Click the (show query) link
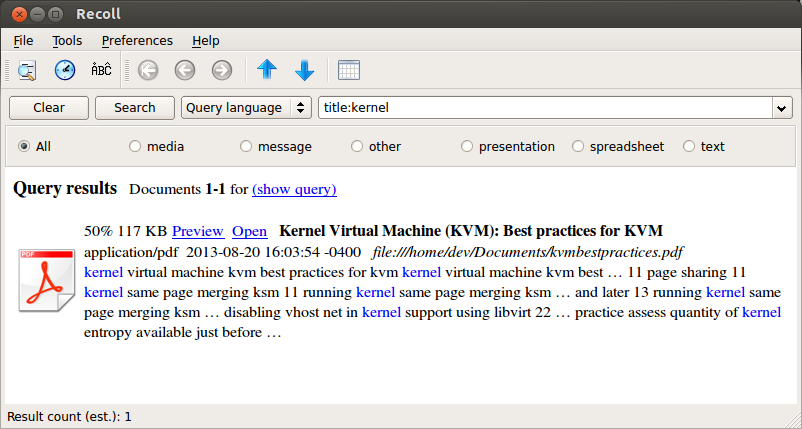 click(x=294, y=190)
